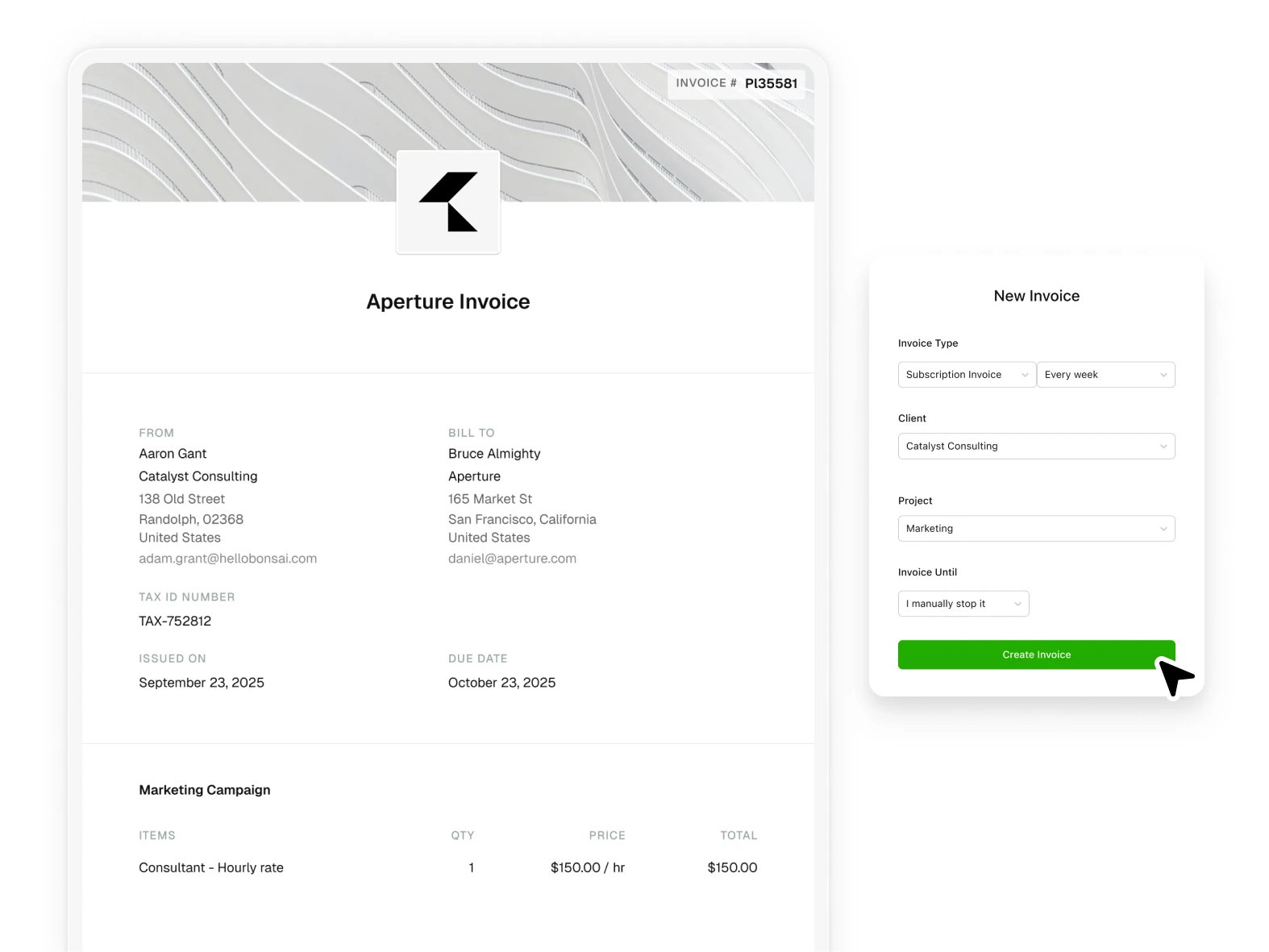Click the quantity value 1

tap(472, 868)
